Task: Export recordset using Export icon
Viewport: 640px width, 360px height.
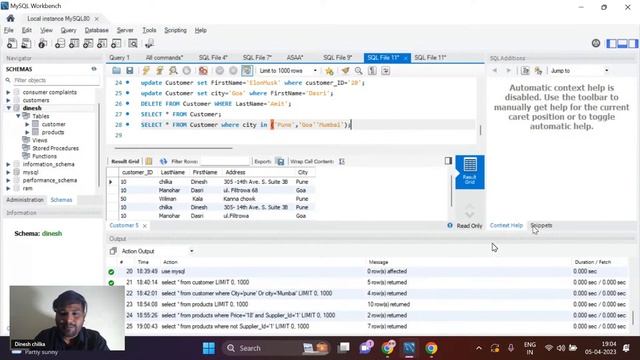Action: tap(280, 161)
